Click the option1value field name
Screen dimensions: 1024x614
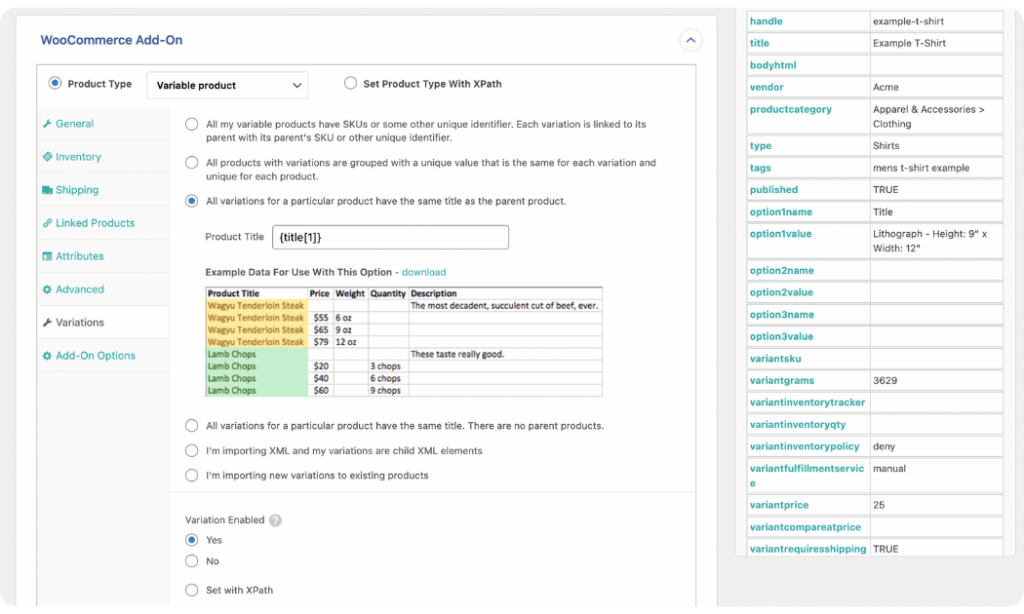tap(781, 234)
